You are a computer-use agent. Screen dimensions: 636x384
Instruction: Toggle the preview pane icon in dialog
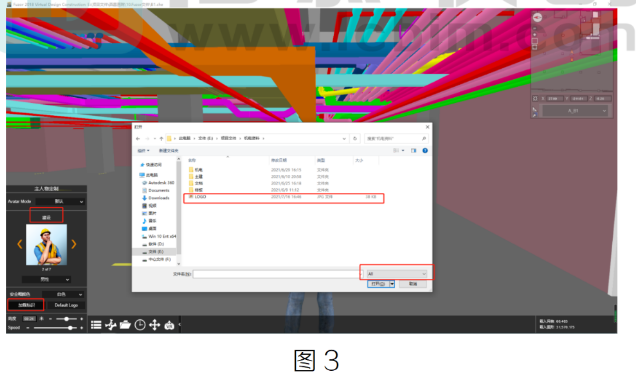(413, 150)
